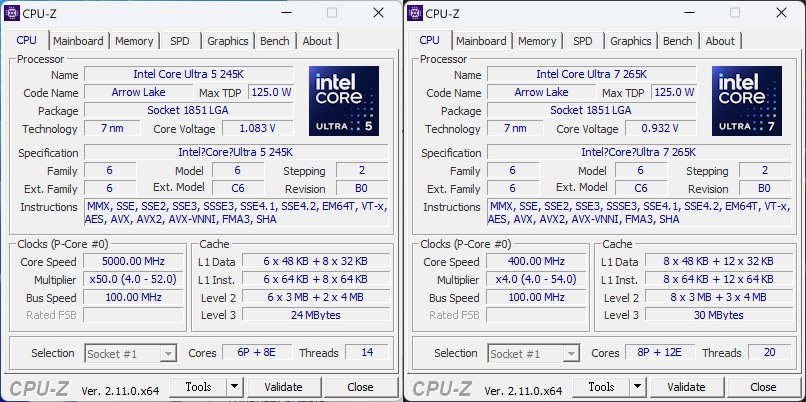Click Level 2 value 6 x 3 MB + 2 x 4 MB
The height and width of the screenshot is (402, 806).
tap(316, 297)
